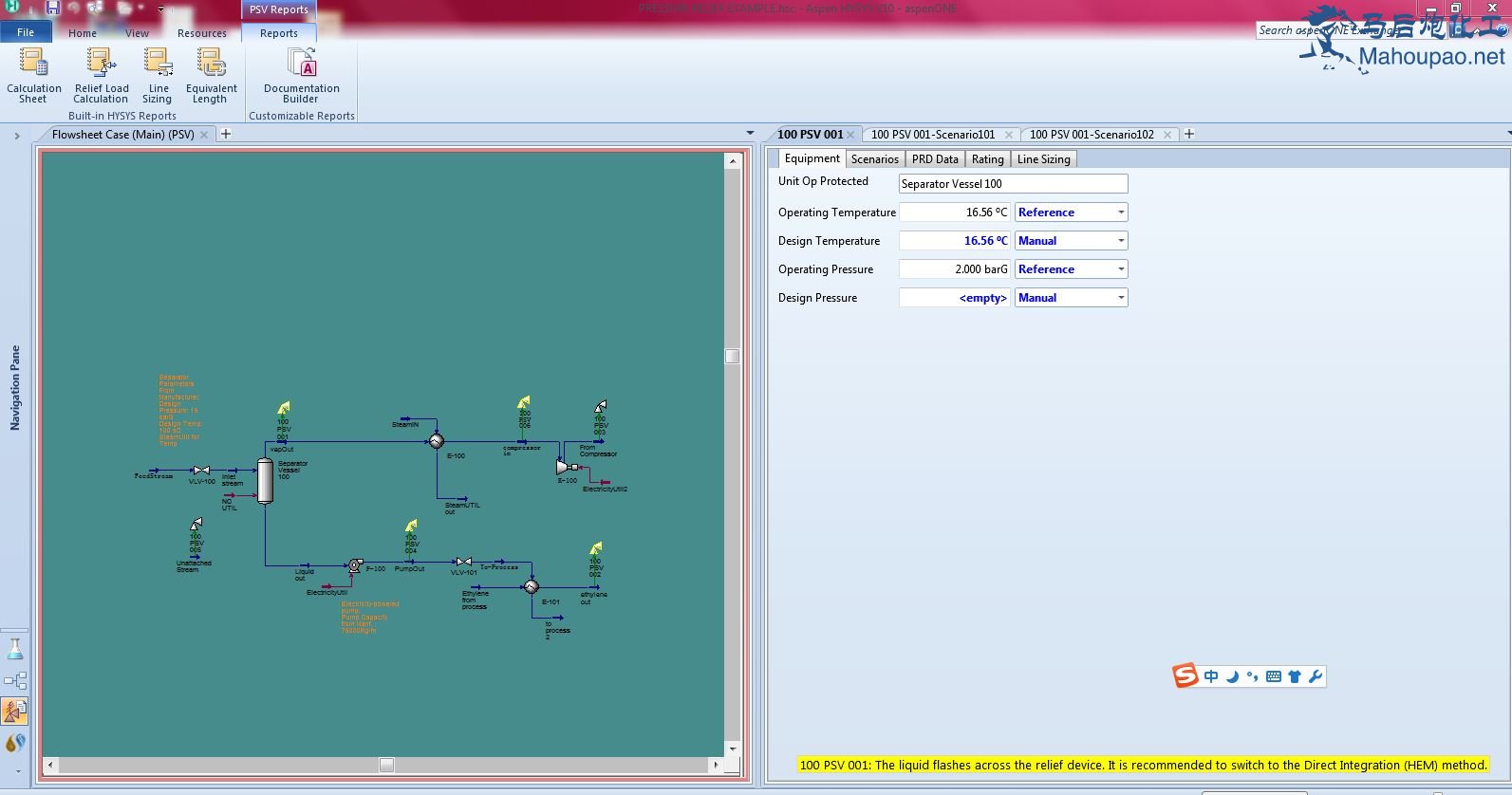This screenshot has height=795, width=1512.
Task: Expand the Navigation Pane arrow
Action: point(16,136)
